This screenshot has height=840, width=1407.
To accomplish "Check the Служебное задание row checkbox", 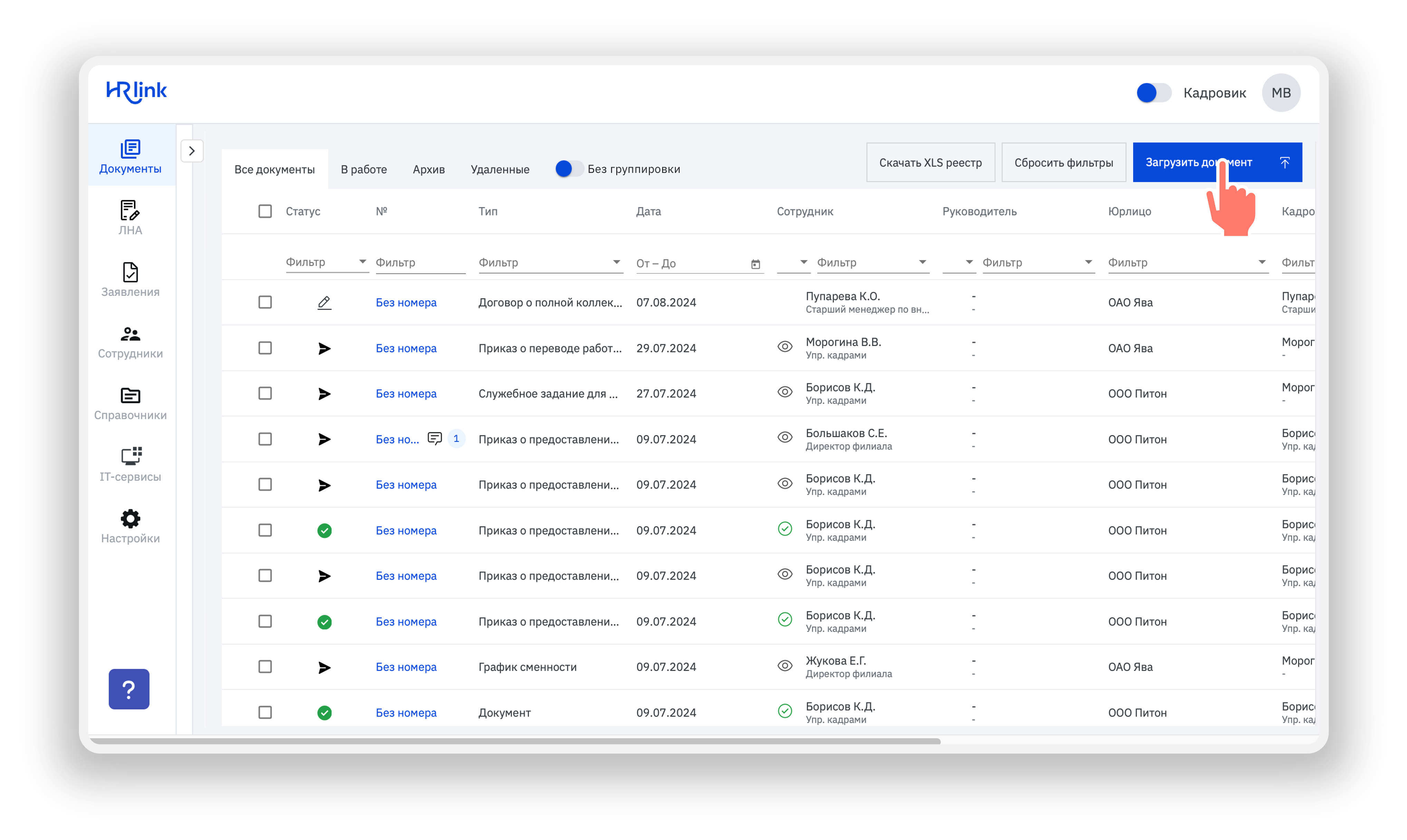I will click(x=265, y=393).
